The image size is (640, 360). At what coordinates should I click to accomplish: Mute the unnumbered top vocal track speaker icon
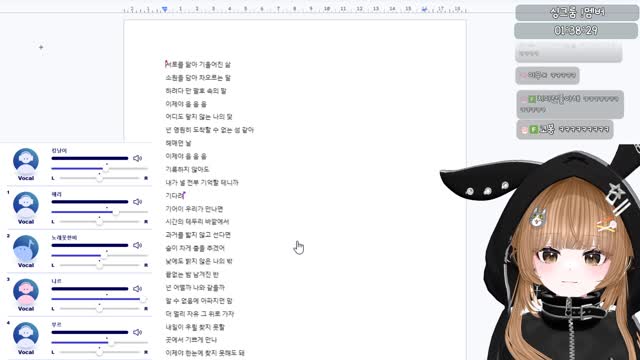pyautogui.click(x=138, y=158)
